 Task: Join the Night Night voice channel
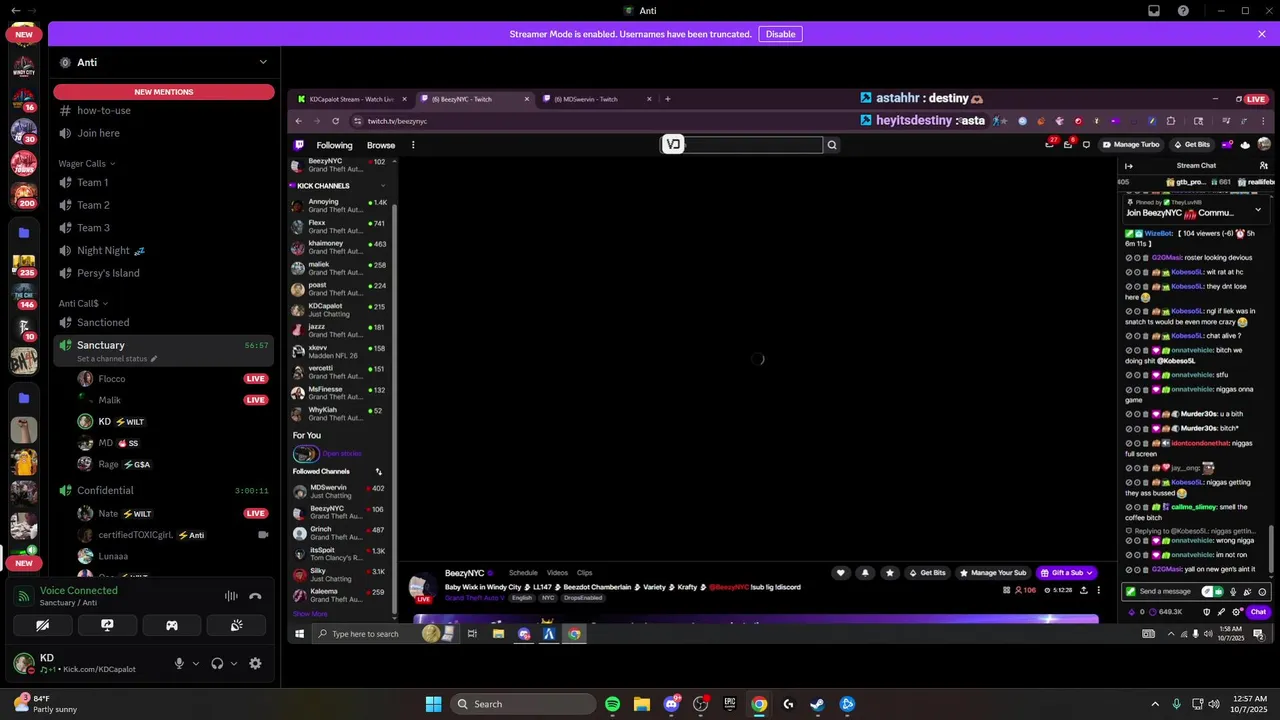tap(164, 250)
